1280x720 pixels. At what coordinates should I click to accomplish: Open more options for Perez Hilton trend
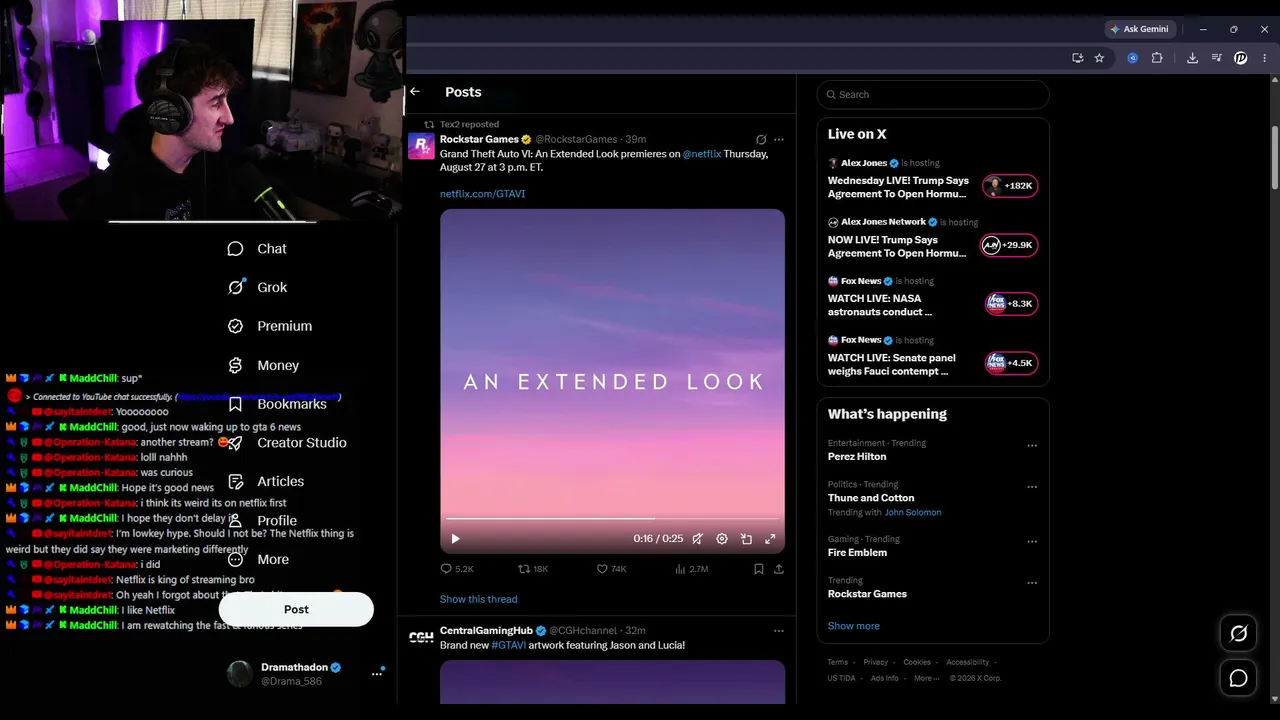point(1032,446)
